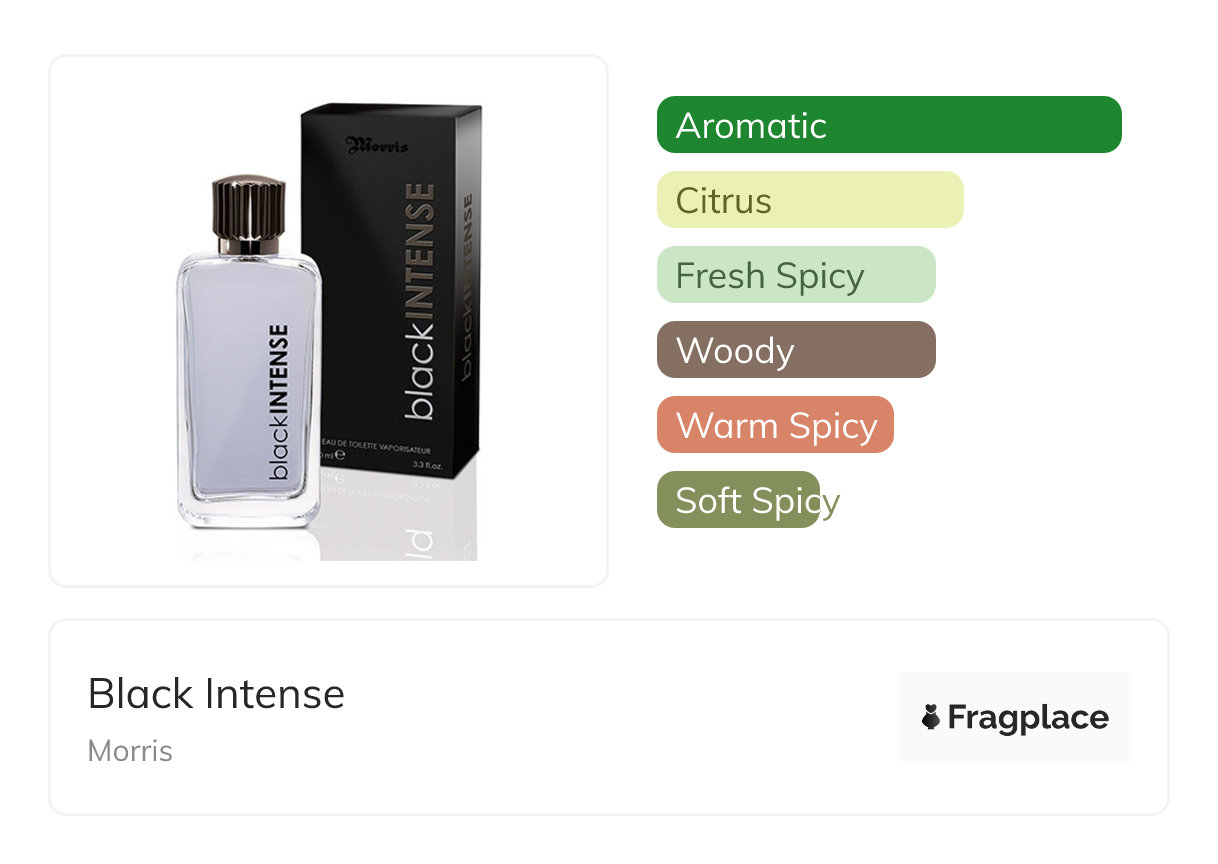
Task: Click the Morris logo on the box
Action: (376, 145)
